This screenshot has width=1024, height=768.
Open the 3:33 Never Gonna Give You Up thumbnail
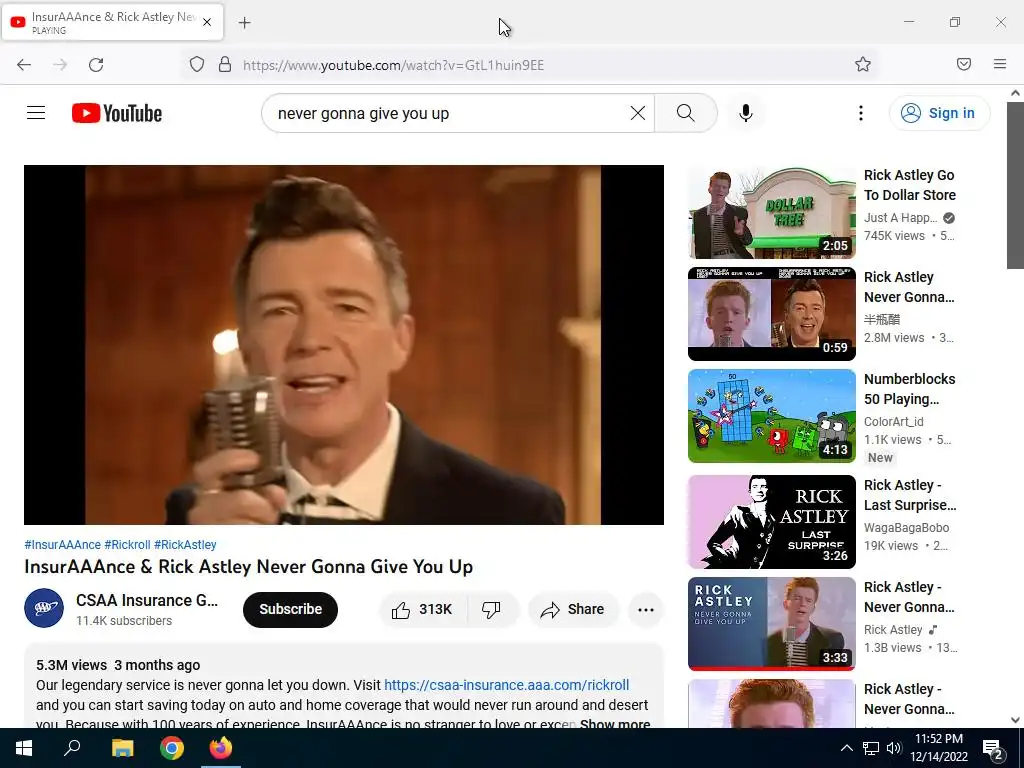(x=771, y=624)
